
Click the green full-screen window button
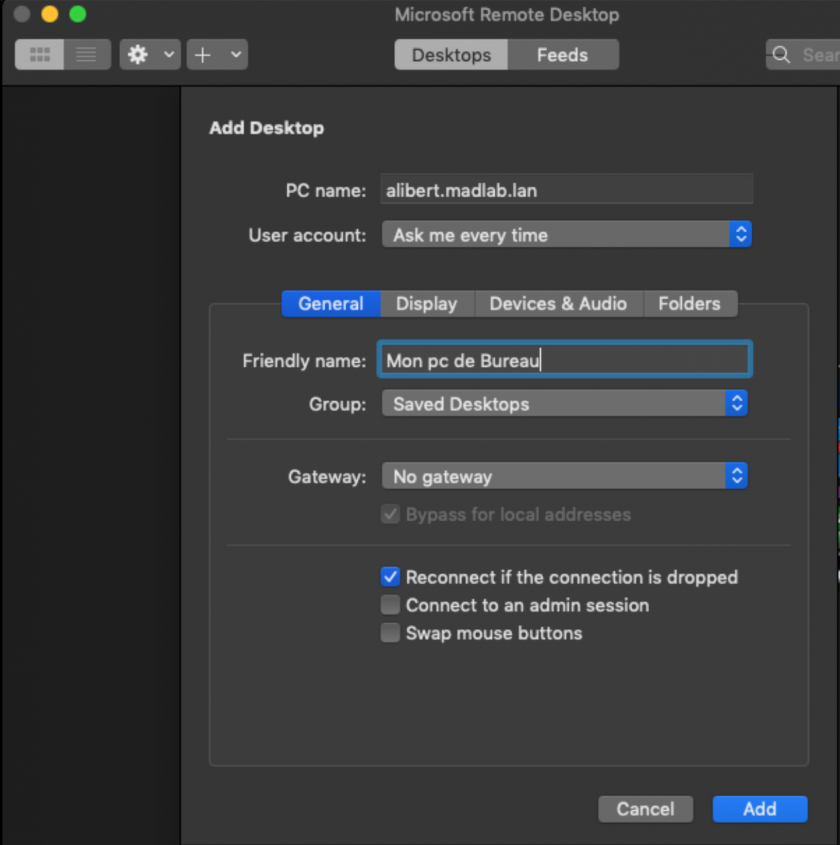(x=78, y=14)
